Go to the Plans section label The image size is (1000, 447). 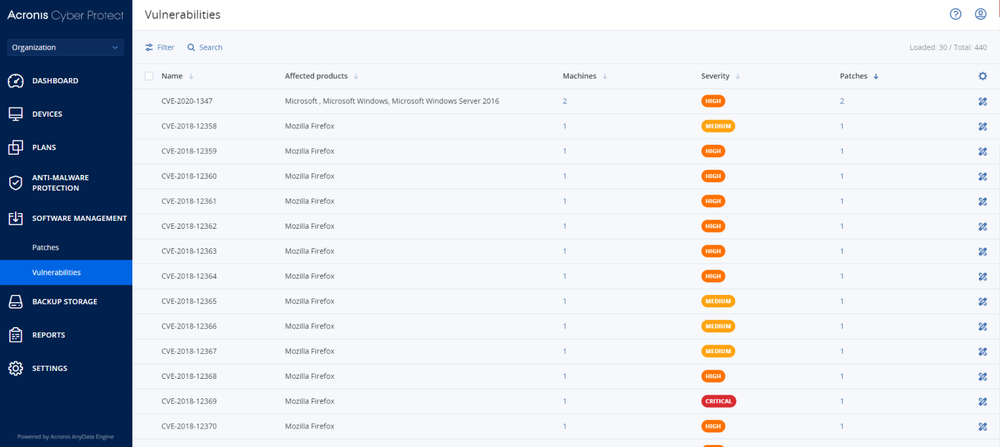(44, 147)
